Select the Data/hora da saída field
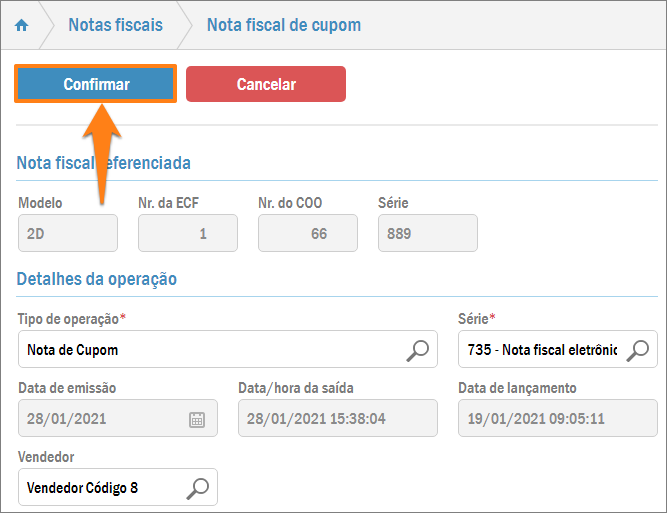The height and width of the screenshot is (513, 667). [x=337, y=419]
